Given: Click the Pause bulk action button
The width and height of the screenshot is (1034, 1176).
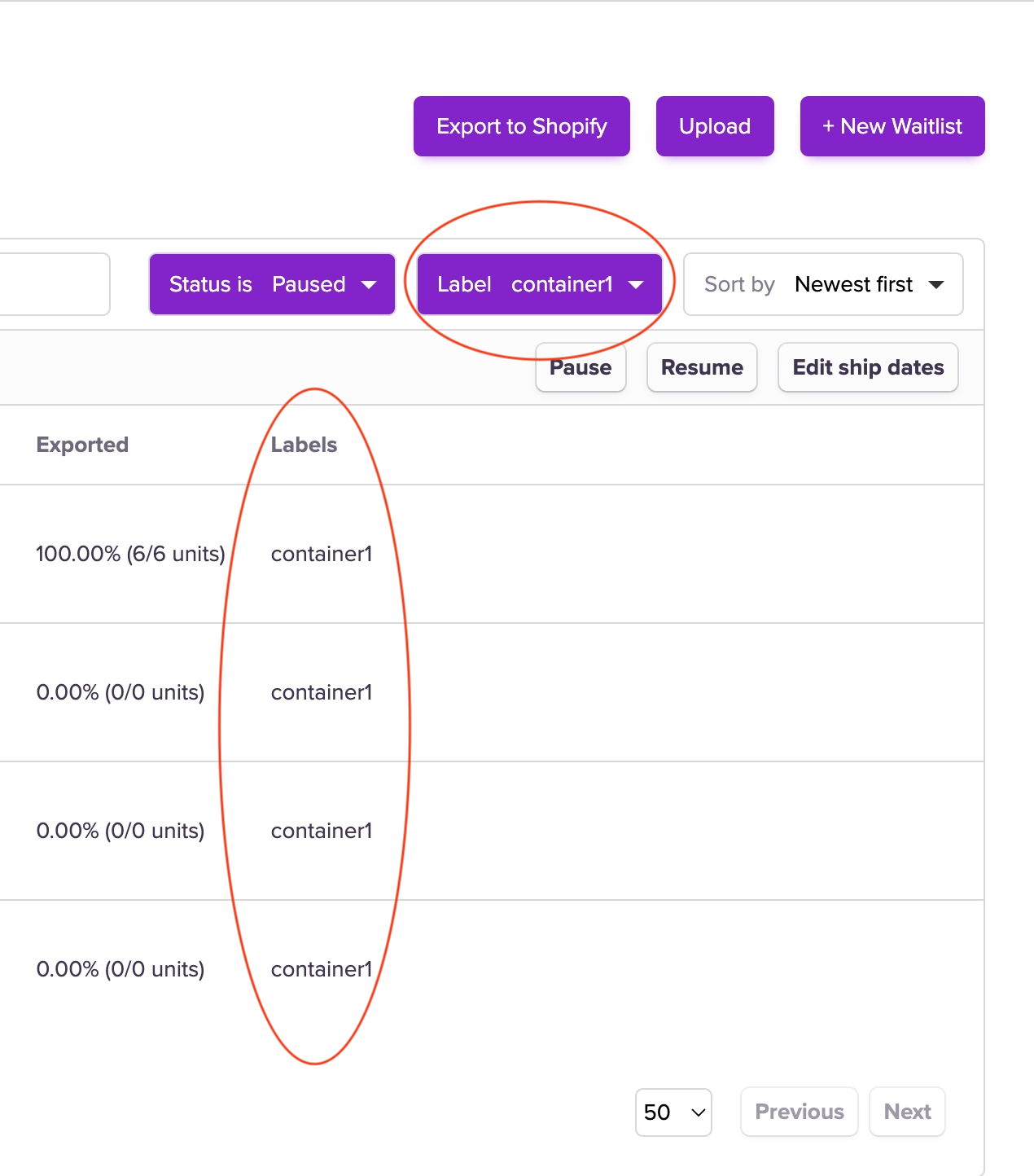Looking at the screenshot, I should [580, 367].
